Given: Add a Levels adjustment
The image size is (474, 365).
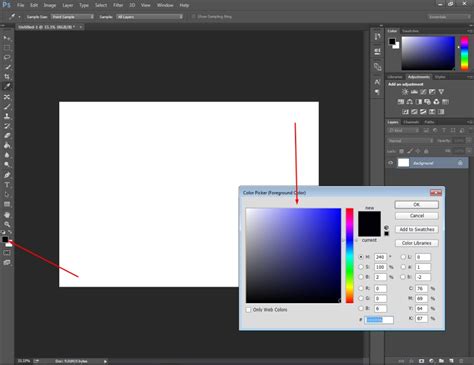Looking at the screenshot, I should pyautogui.click(x=414, y=92).
